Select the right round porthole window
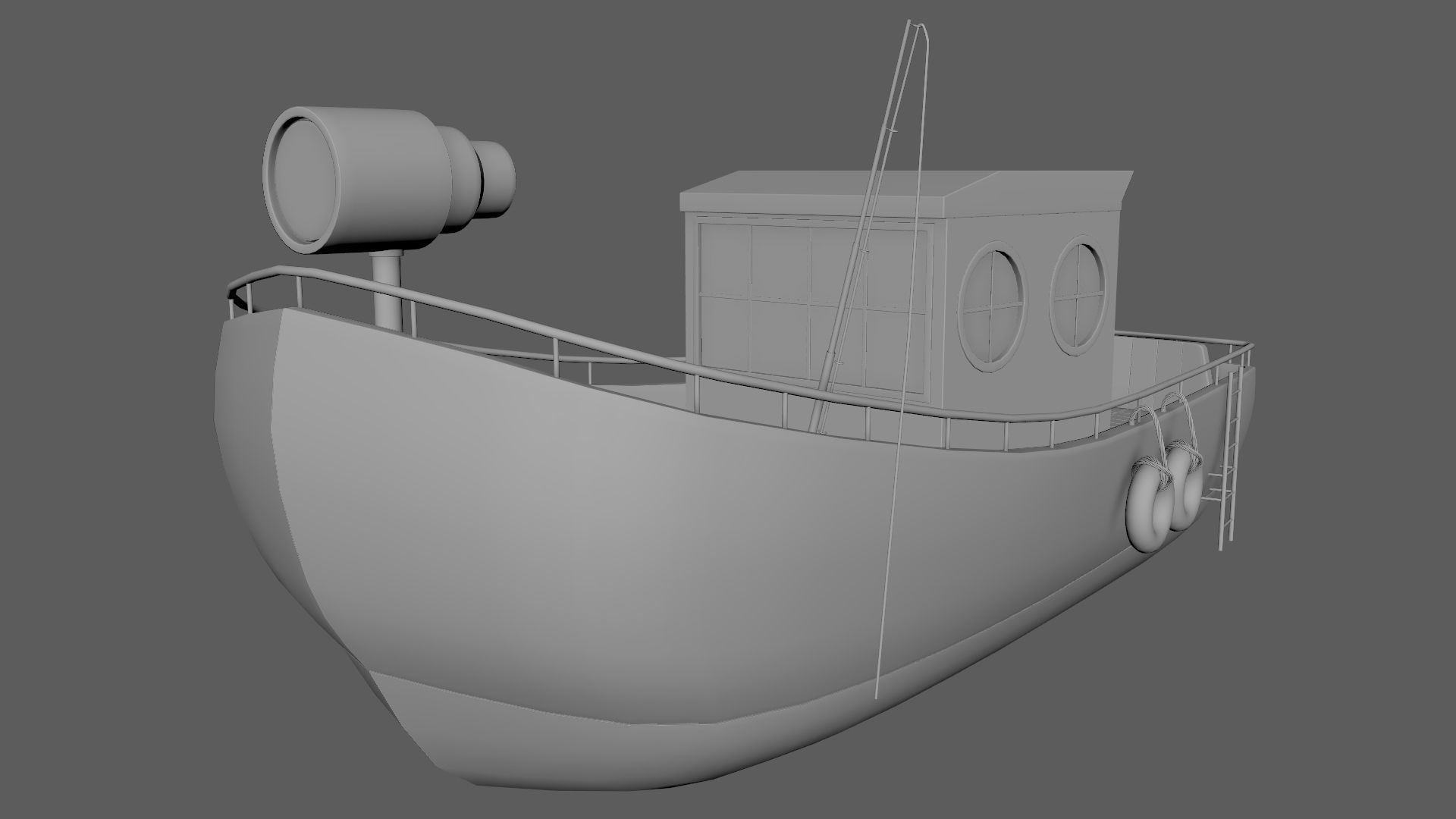Screen dimensions: 1456x819 tap(1078, 294)
